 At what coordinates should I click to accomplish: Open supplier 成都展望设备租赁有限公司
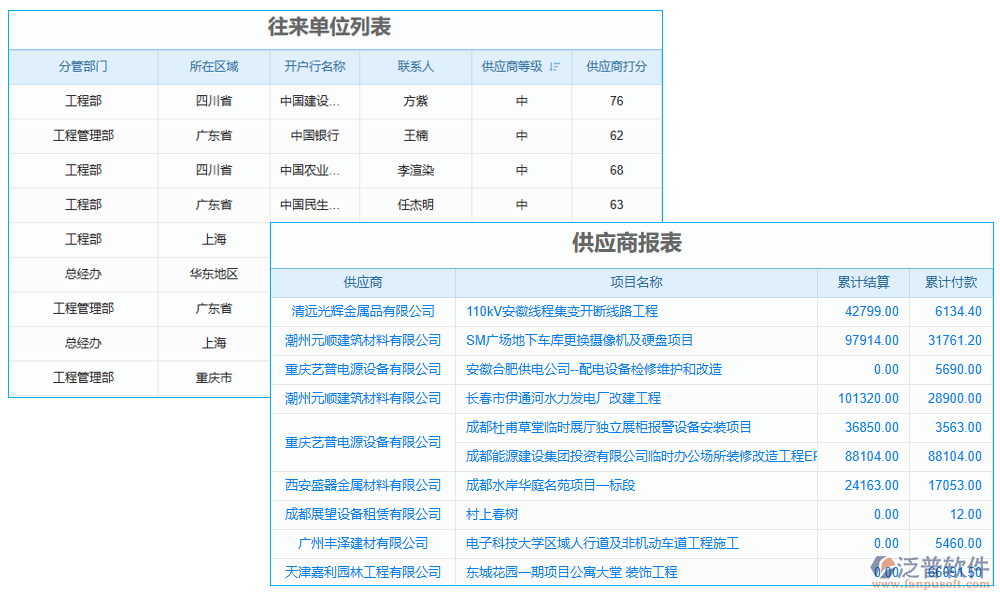point(364,514)
